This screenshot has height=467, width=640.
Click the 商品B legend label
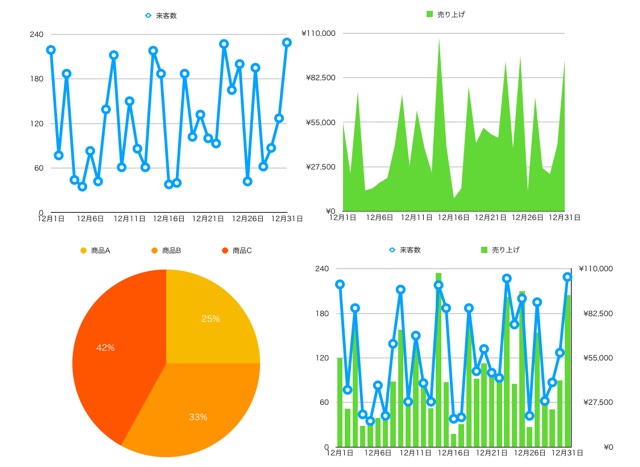click(171, 250)
